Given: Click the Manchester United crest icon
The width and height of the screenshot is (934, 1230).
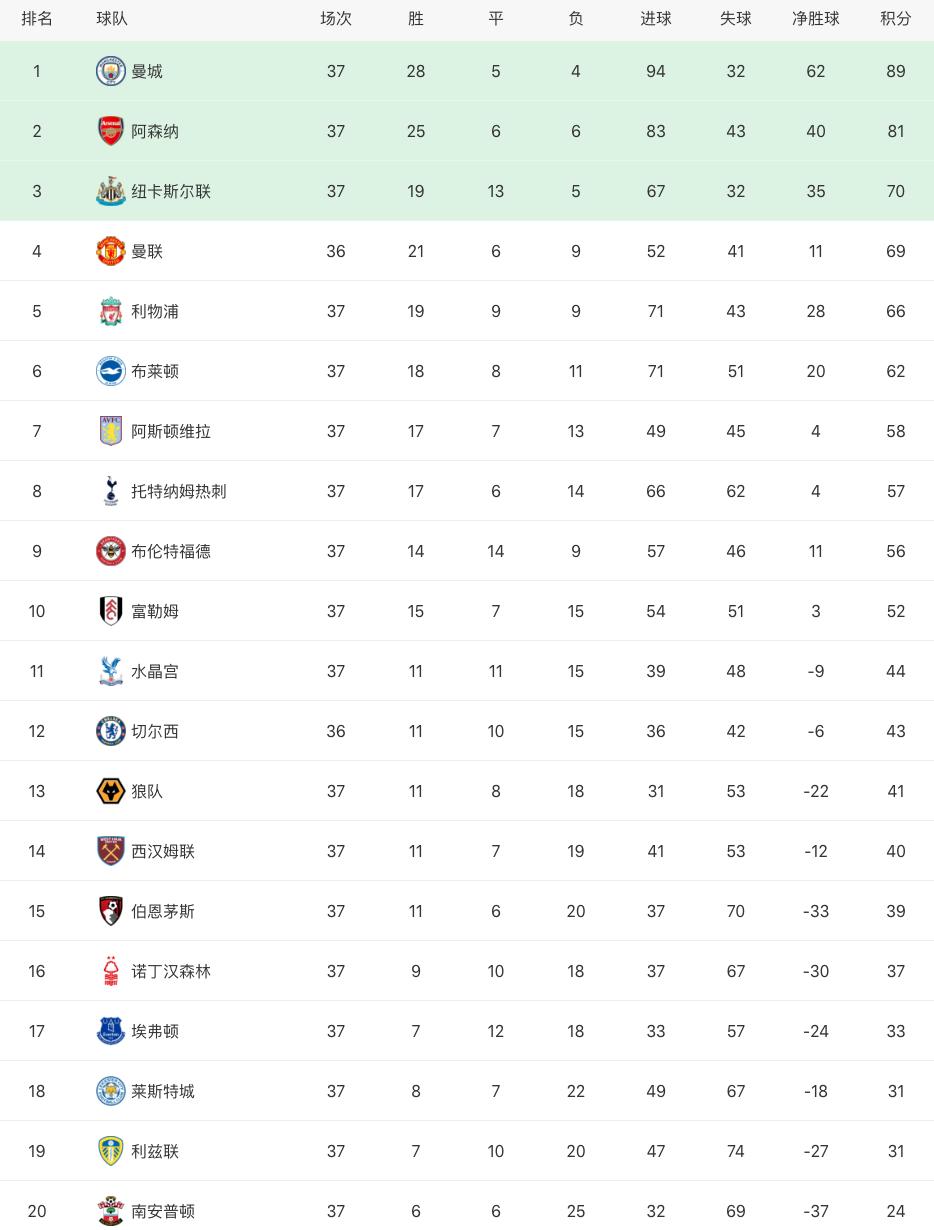Looking at the screenshot, I should [x=111, y=251].
